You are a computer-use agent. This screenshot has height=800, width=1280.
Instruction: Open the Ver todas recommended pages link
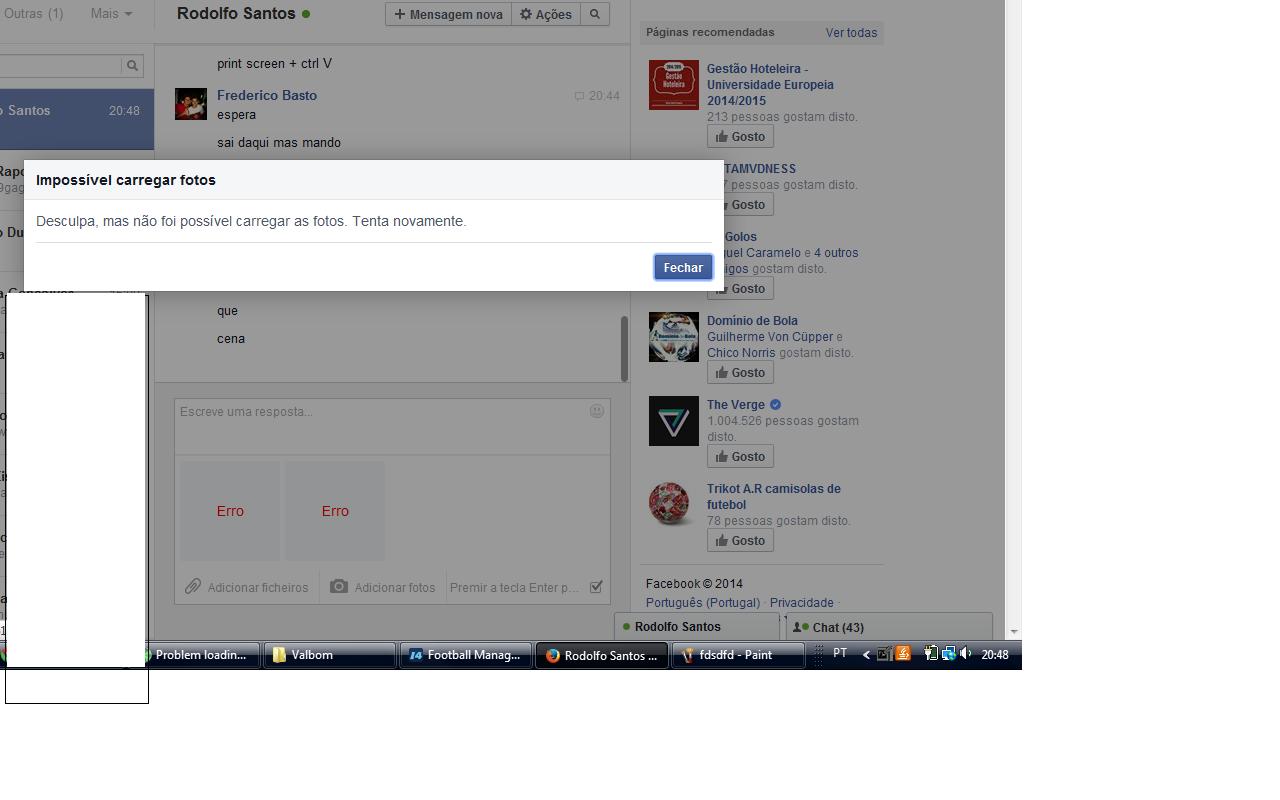coord(851,33)
